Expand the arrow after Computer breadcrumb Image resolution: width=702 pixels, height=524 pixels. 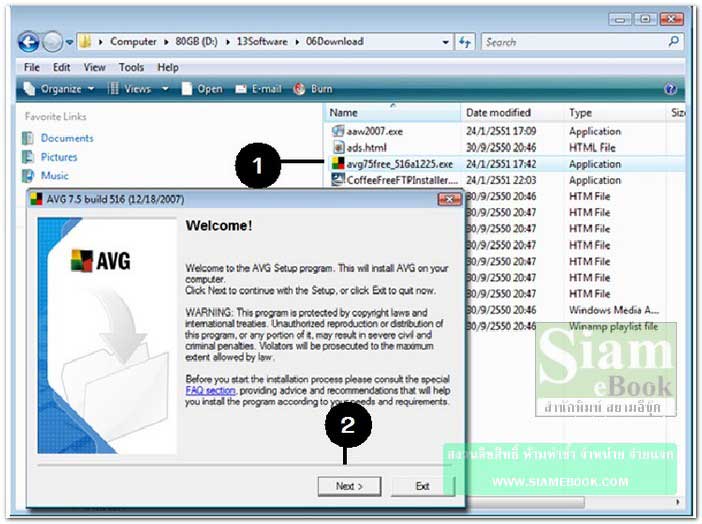[166, 42]
